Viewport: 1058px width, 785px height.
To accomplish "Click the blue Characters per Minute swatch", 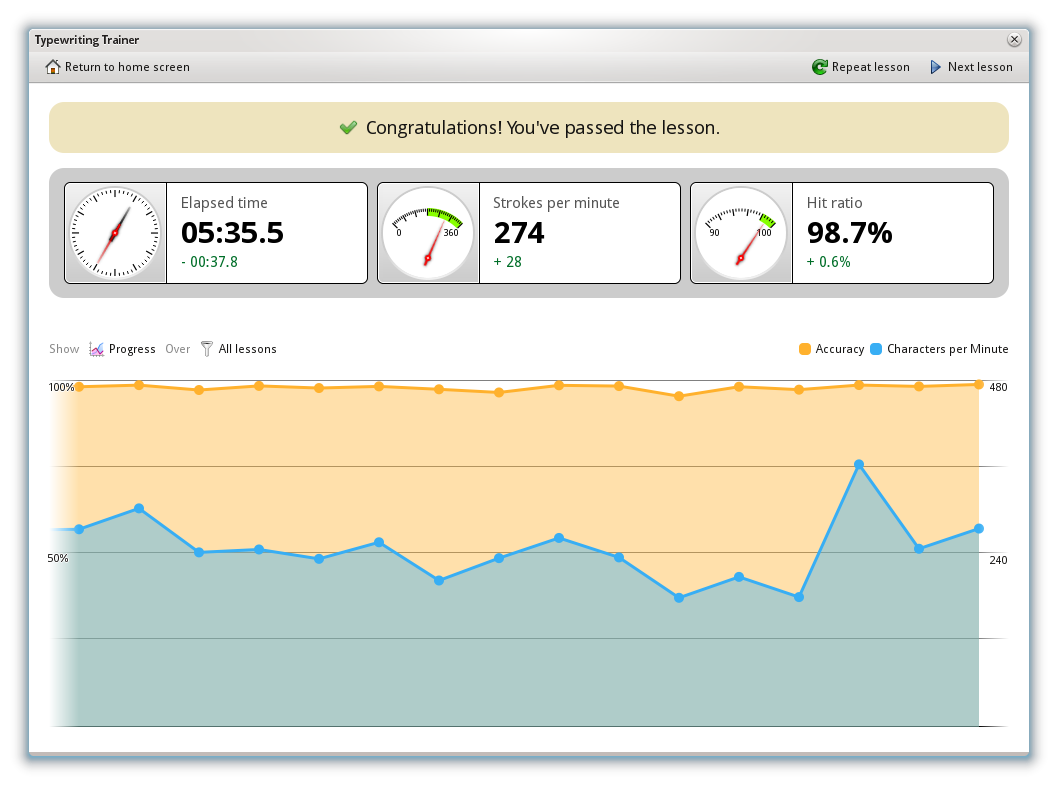I will tap(876, 349).
